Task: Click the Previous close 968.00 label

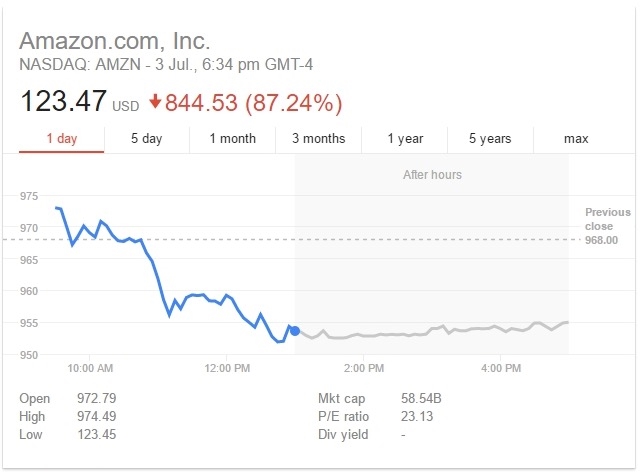Action: point(608,226)
